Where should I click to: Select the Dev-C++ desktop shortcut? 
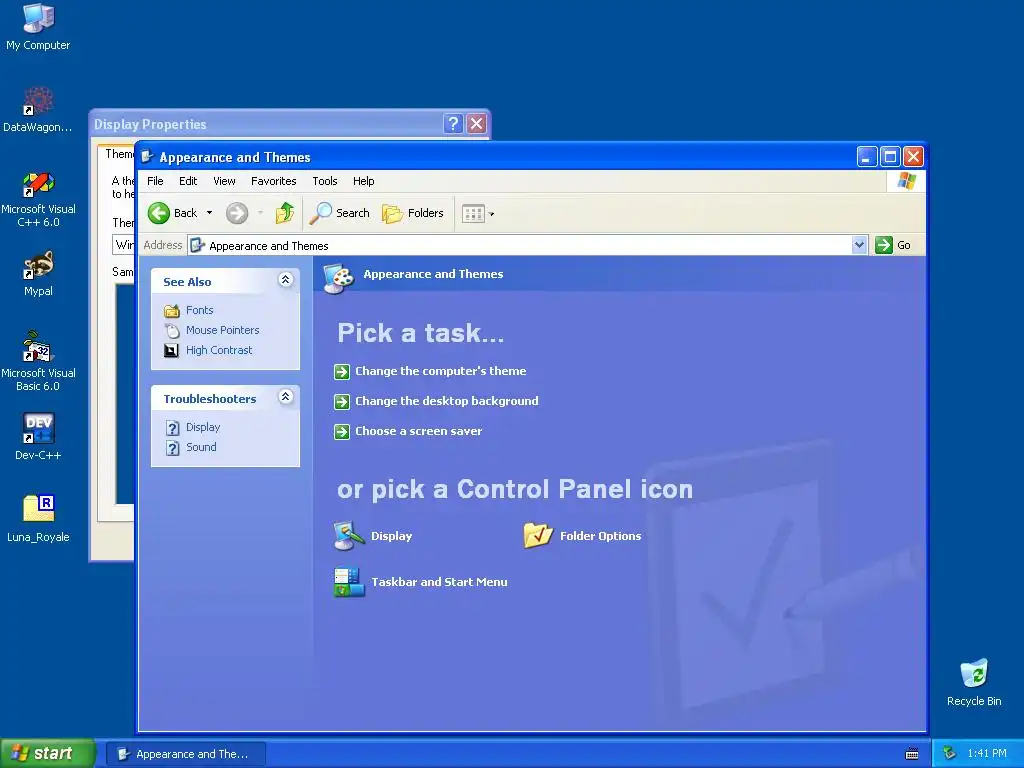tap(38, 436)
